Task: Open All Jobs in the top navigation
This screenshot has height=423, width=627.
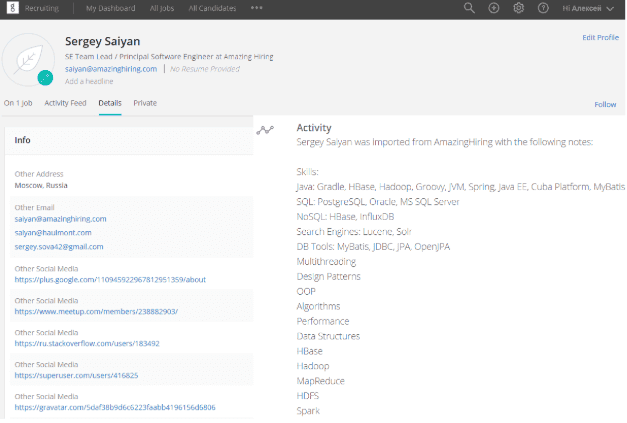Action: click(x=160, y=8)
